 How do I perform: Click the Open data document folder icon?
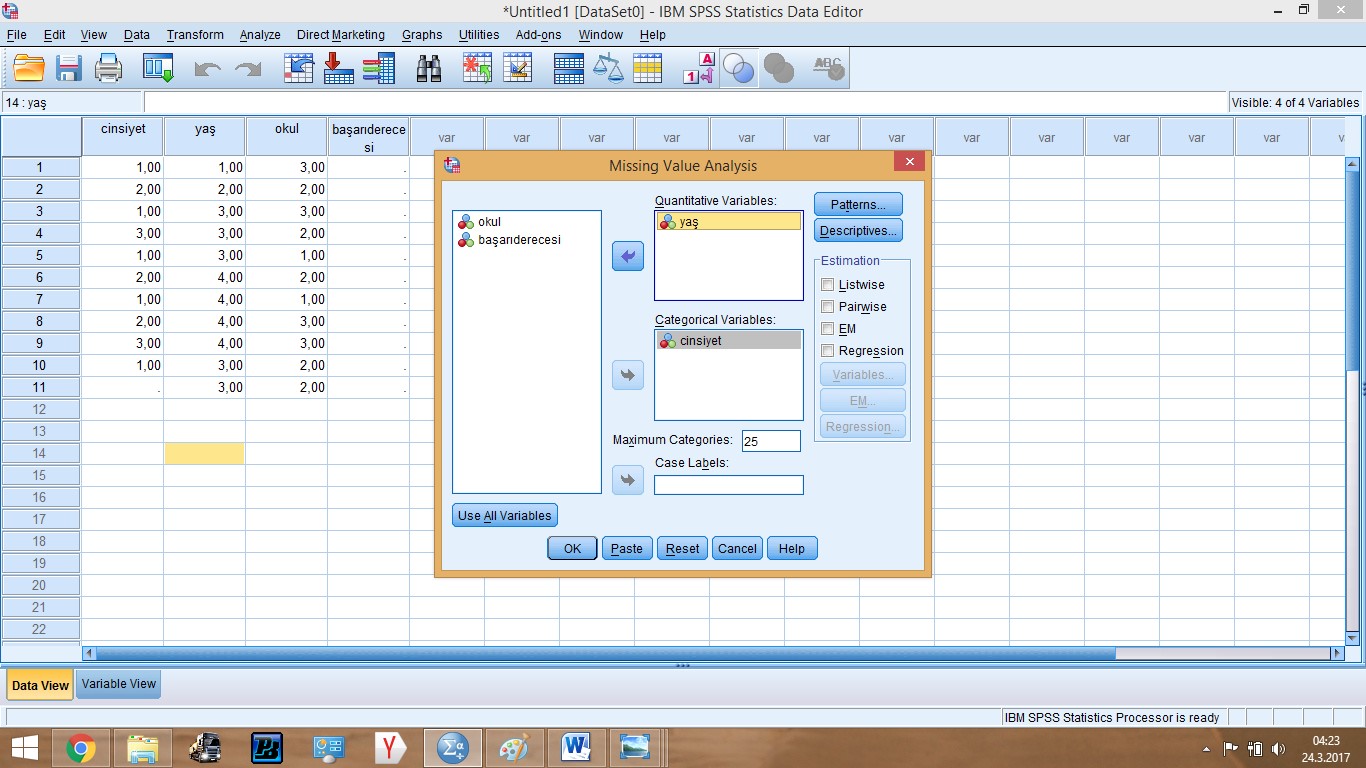tap(29, 68)
